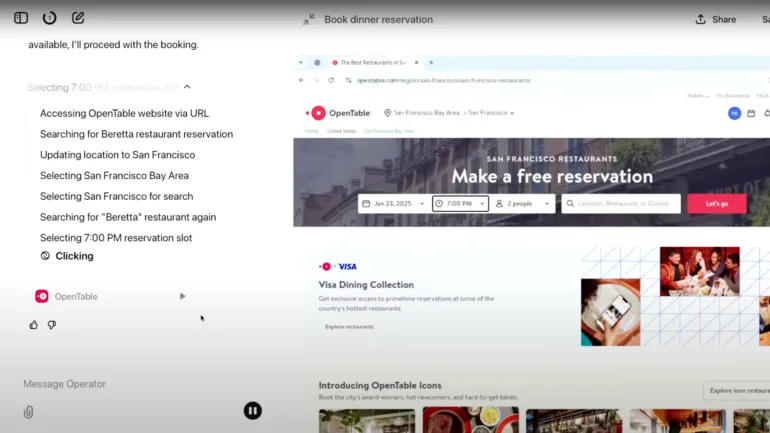Give thumbs down feedback
The height and width of the screenshot is (433, 770).
[x=52, y=325]
